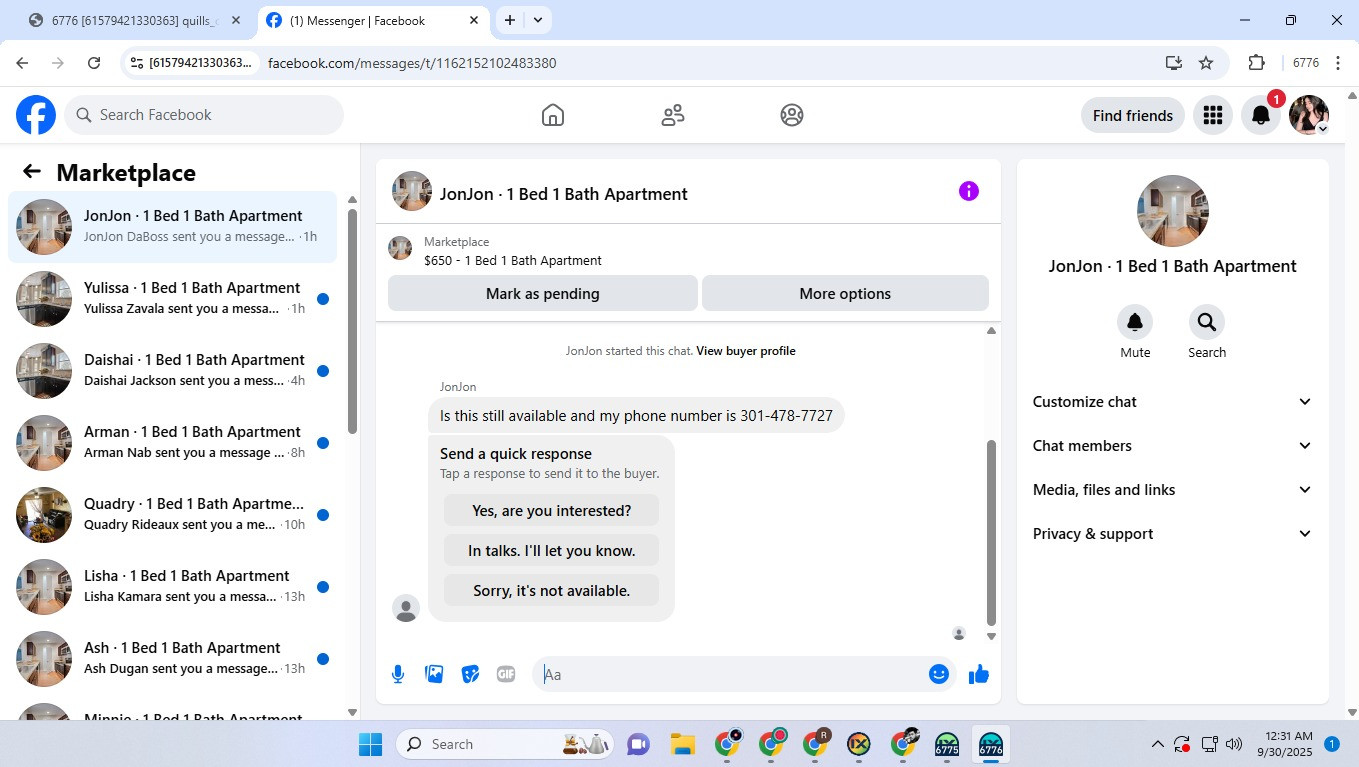
Task: Open the tab search dropdown arrow
Action: click(538, 20)
